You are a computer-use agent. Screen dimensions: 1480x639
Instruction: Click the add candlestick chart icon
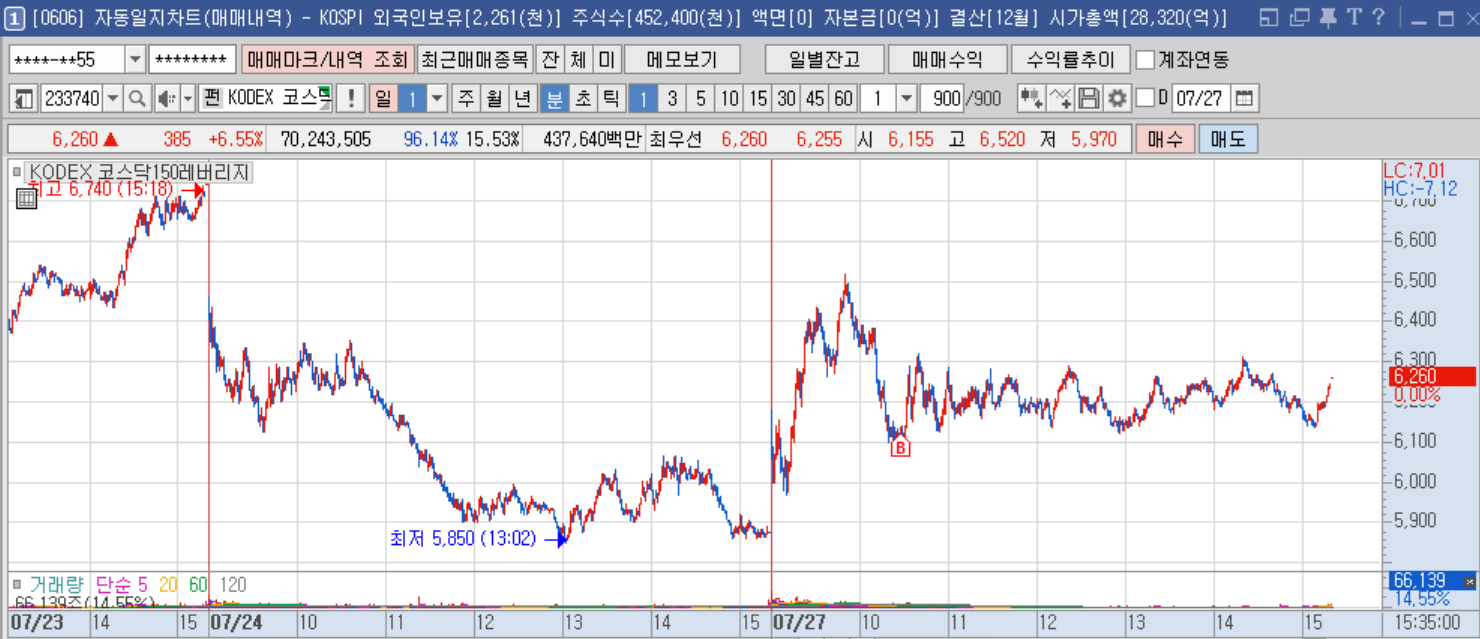pyautogui.click(x=1031, y=99)
